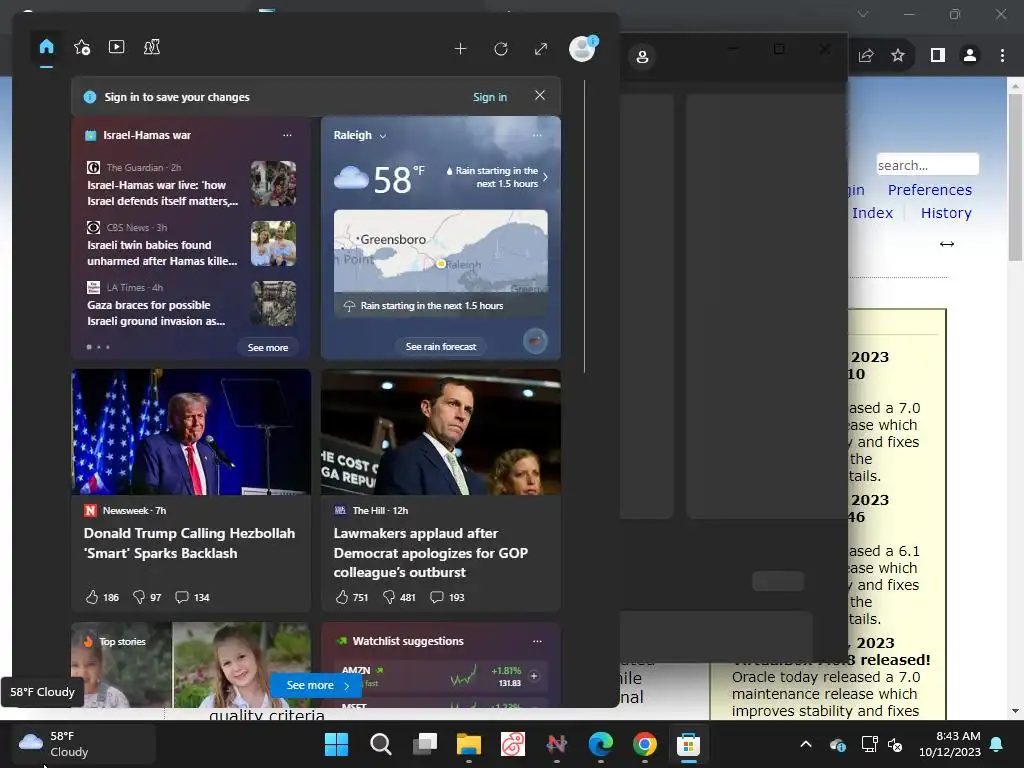Click Chrome share page icon
The width and height of the screenshot is (1024, 768).
[x=866, y=56]
